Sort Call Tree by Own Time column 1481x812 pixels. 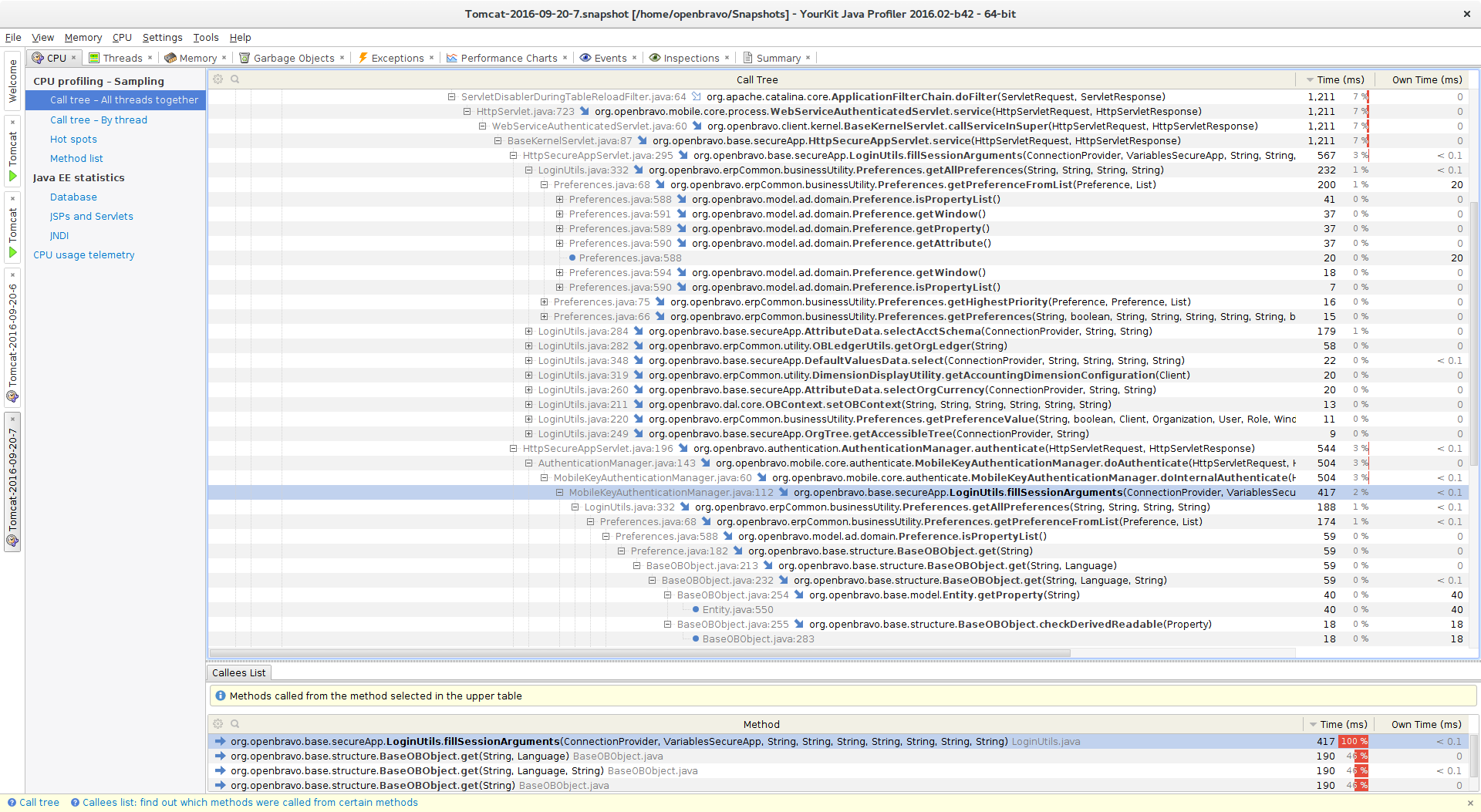(1426, 79)
